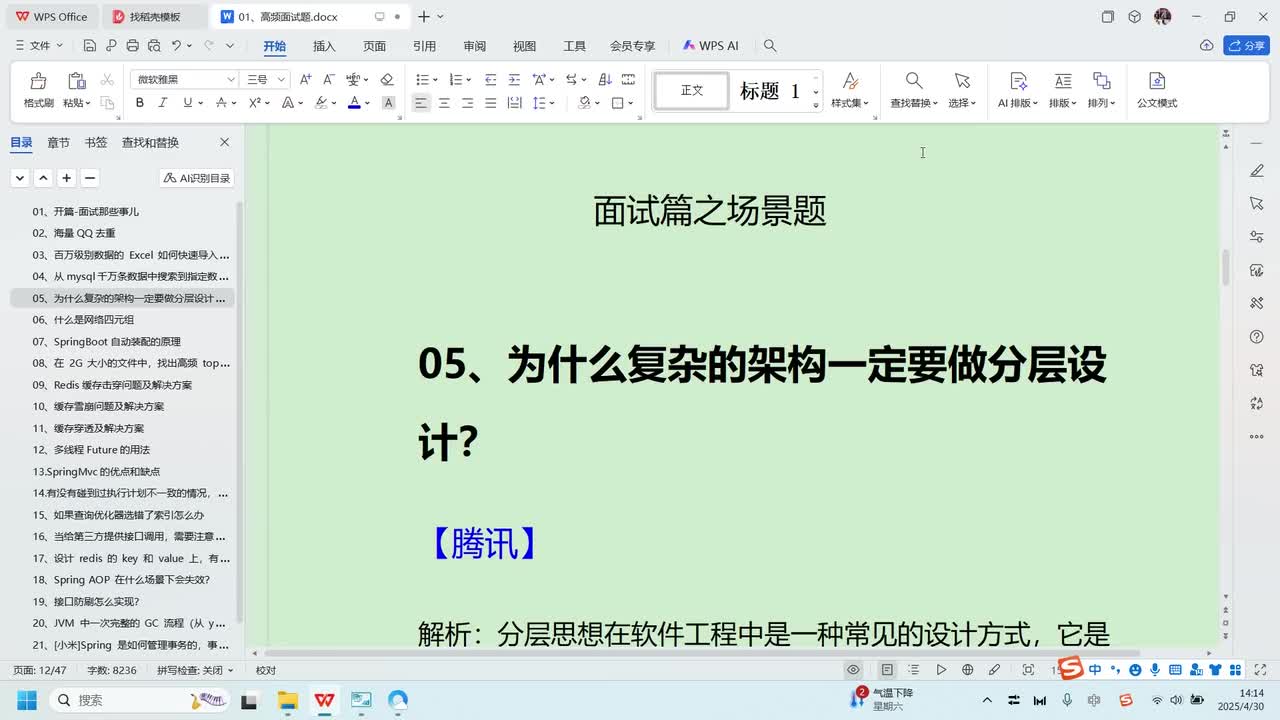
Task: Open the 章节 navigation pane tab
Action: point(59,143)
